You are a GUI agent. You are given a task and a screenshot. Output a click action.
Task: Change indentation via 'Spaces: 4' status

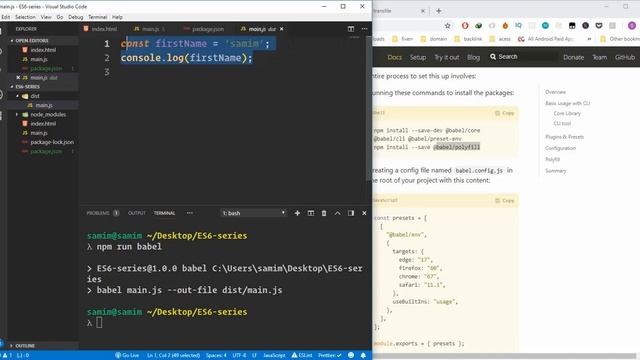tap(216, 356)
